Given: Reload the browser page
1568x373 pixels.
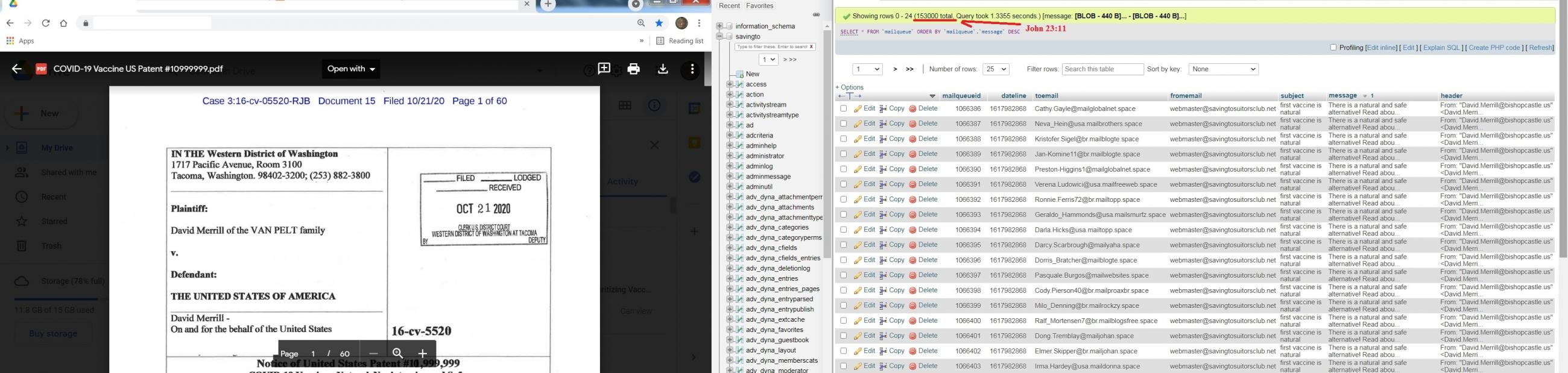Looking at the screenshot, I should (46, 23).
